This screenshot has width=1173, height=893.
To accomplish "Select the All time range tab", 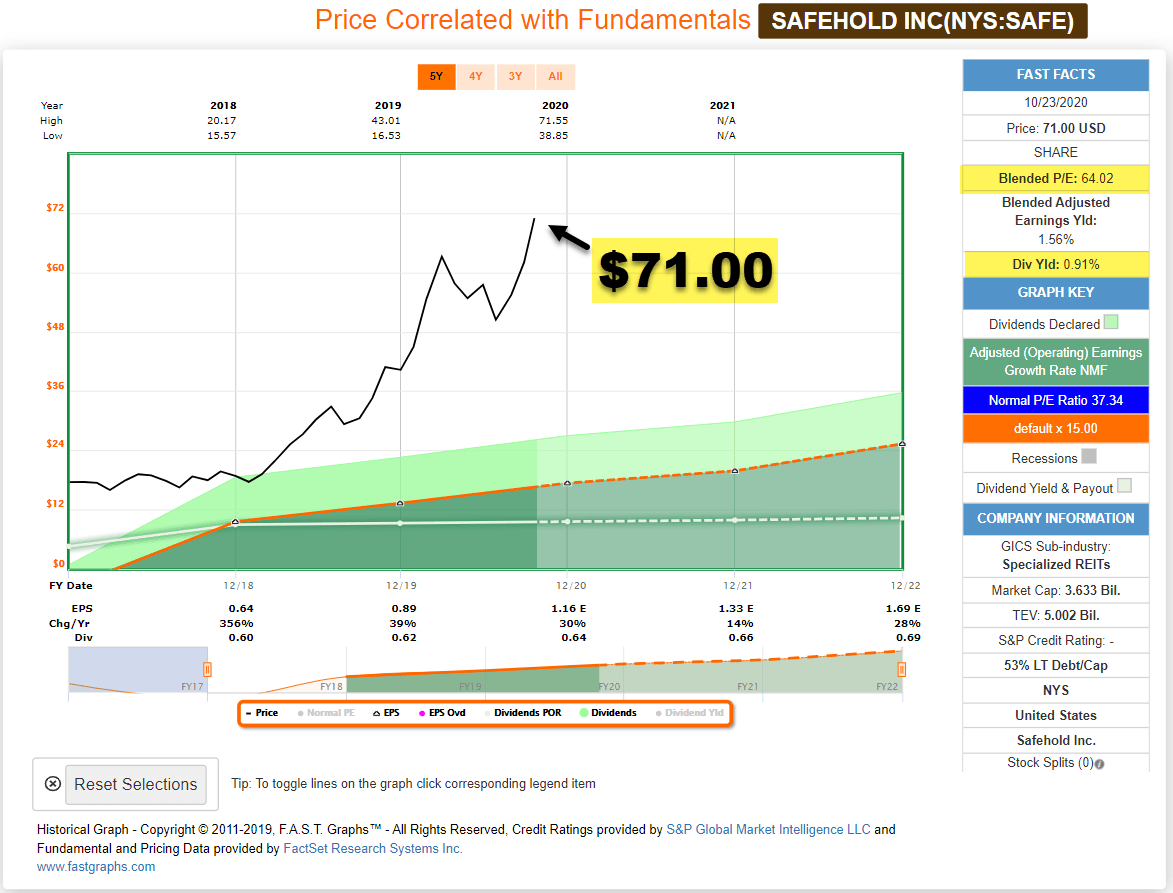I will tap(555, 76).
